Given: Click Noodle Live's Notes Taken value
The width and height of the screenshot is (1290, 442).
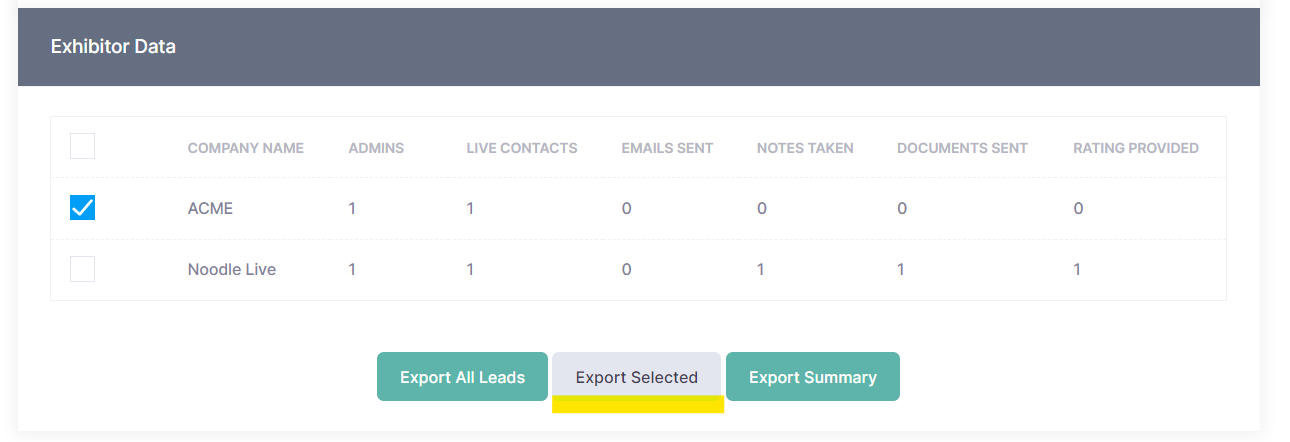Looking at the screenshot, I should click(761, 269).
